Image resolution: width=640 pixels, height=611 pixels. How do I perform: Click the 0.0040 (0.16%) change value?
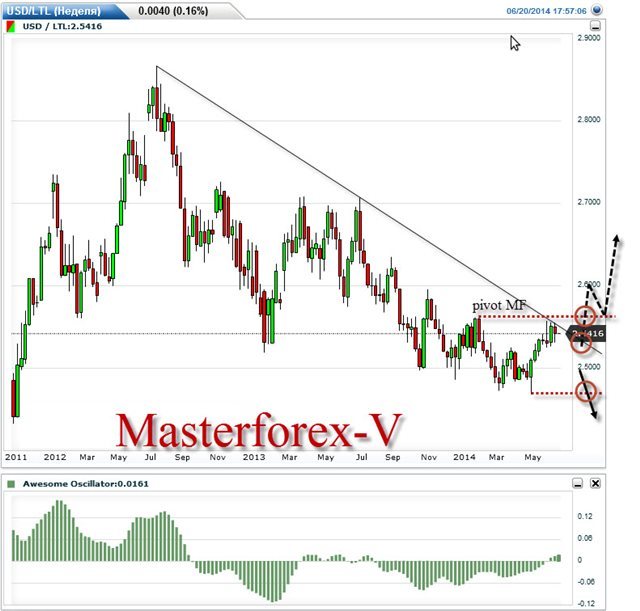point(173,11)
